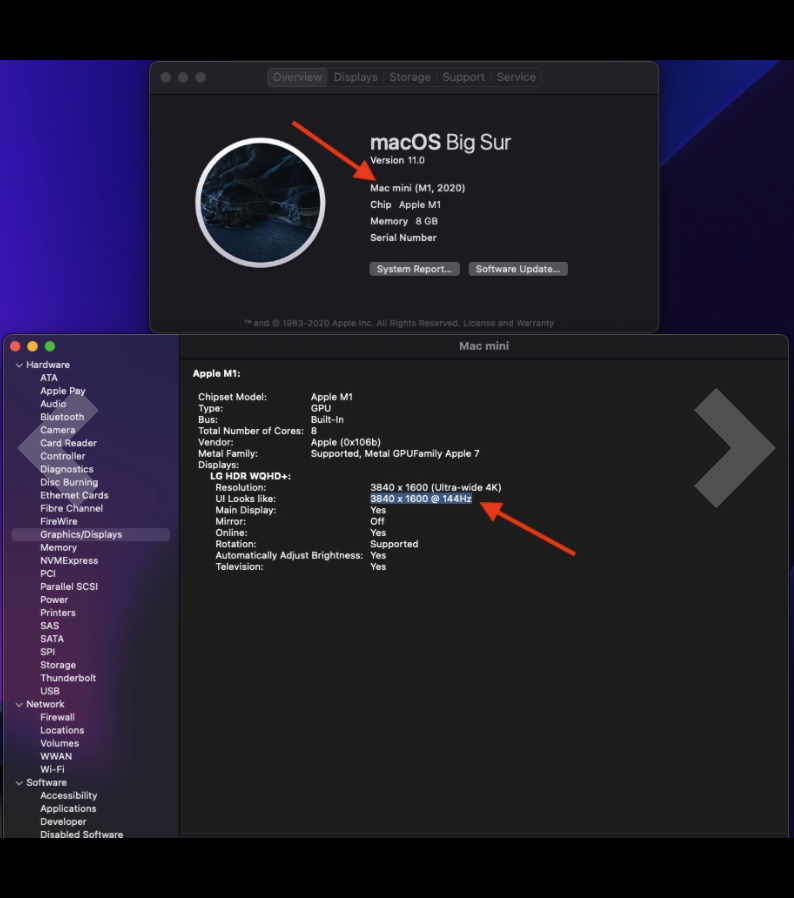The width and height of the screenshot is (794, 898).
Task: Select Graphics/Displays in the sidebar
Action: pos(91,535)
